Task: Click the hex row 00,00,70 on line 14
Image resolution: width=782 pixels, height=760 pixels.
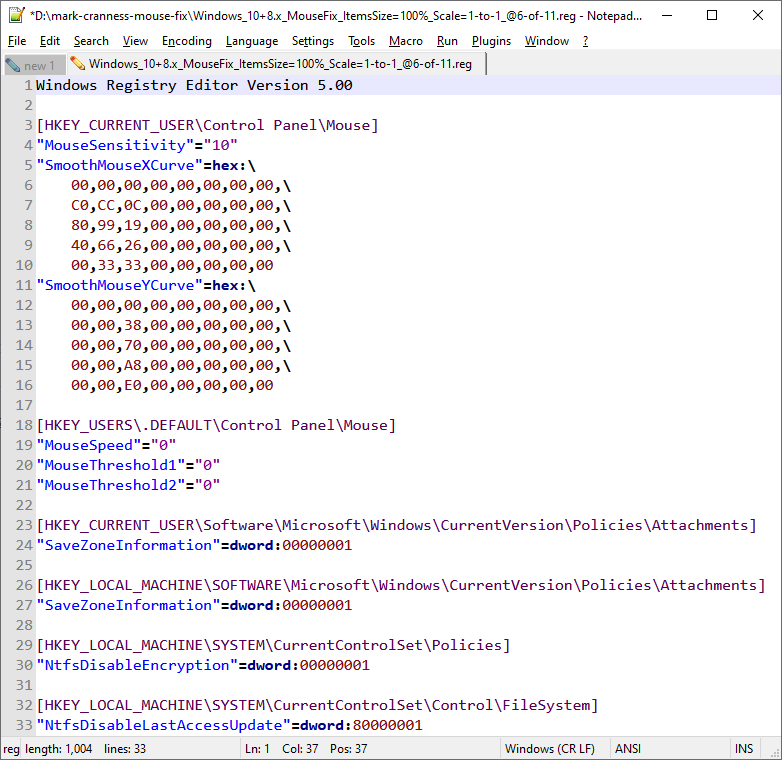Action: pyautogui.click(x=181, y=345)
